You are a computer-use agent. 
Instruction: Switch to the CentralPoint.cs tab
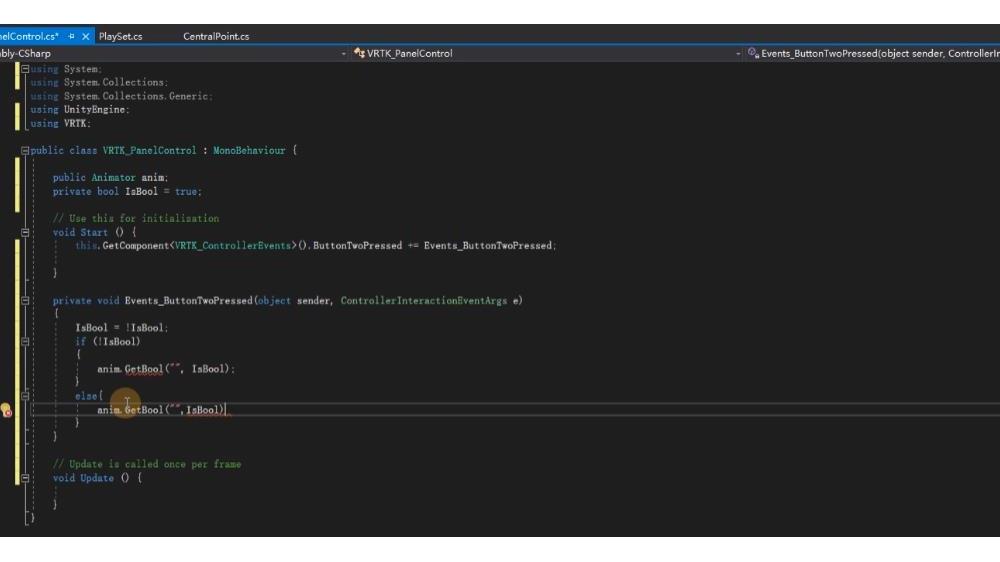pos(216,36)
